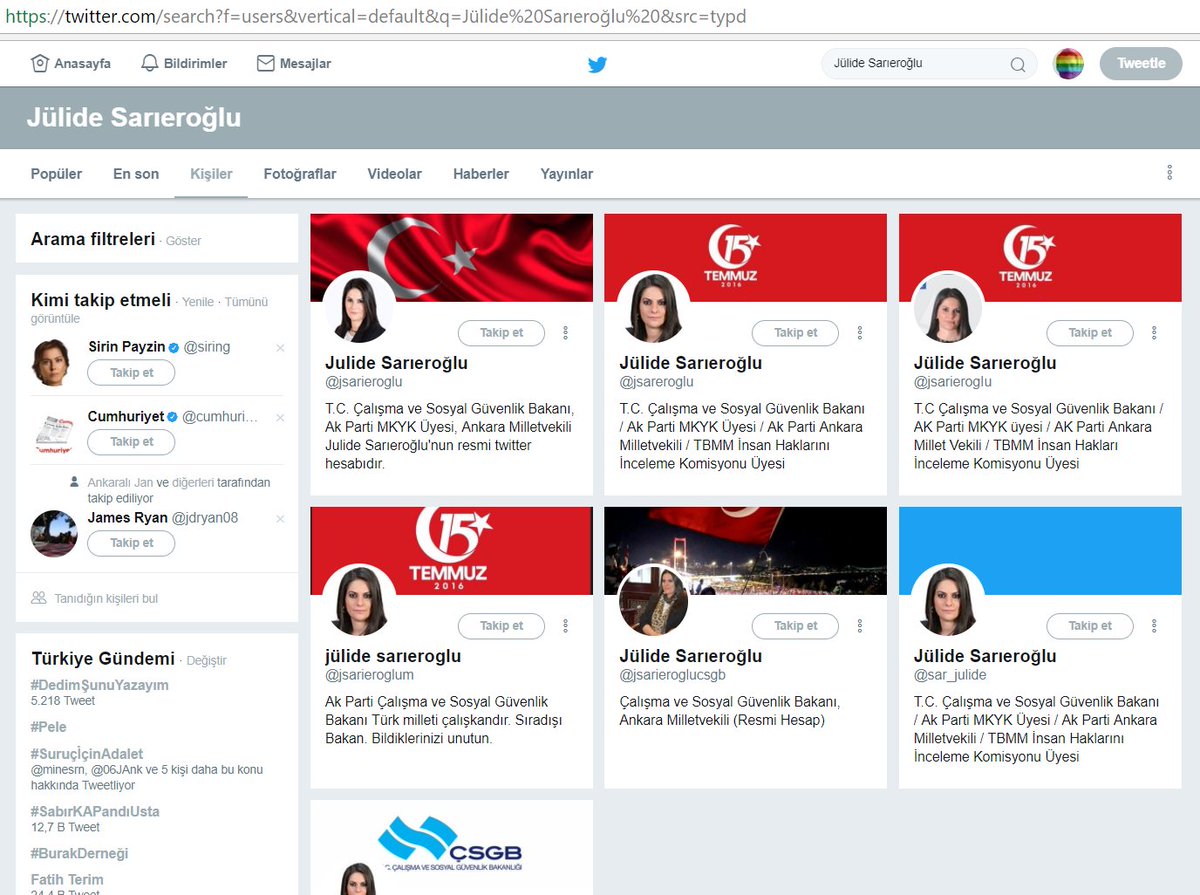
Task: Dismiss James Ryan suggestion
Action: (280, 519)
